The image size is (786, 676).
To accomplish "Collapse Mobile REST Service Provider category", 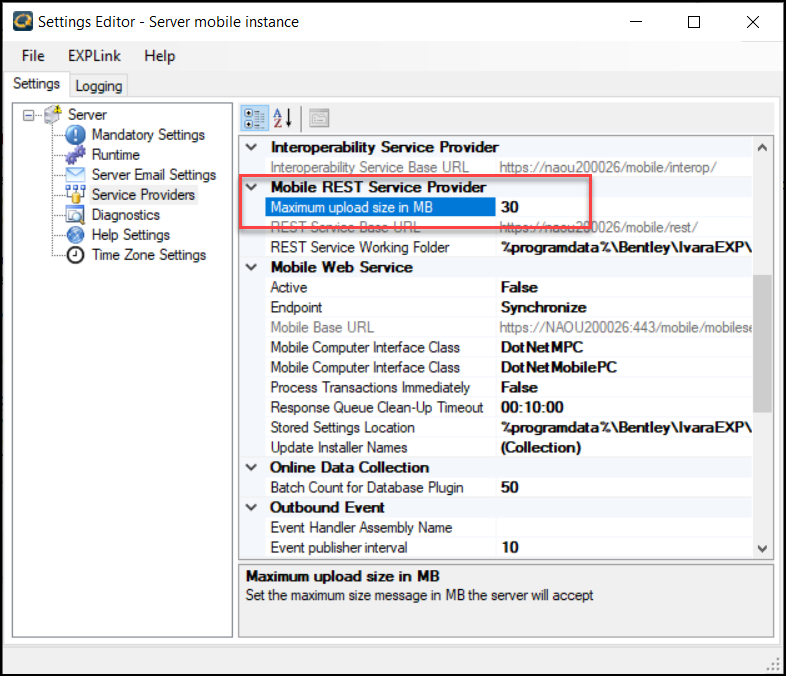I will click(x=252, y=187).
